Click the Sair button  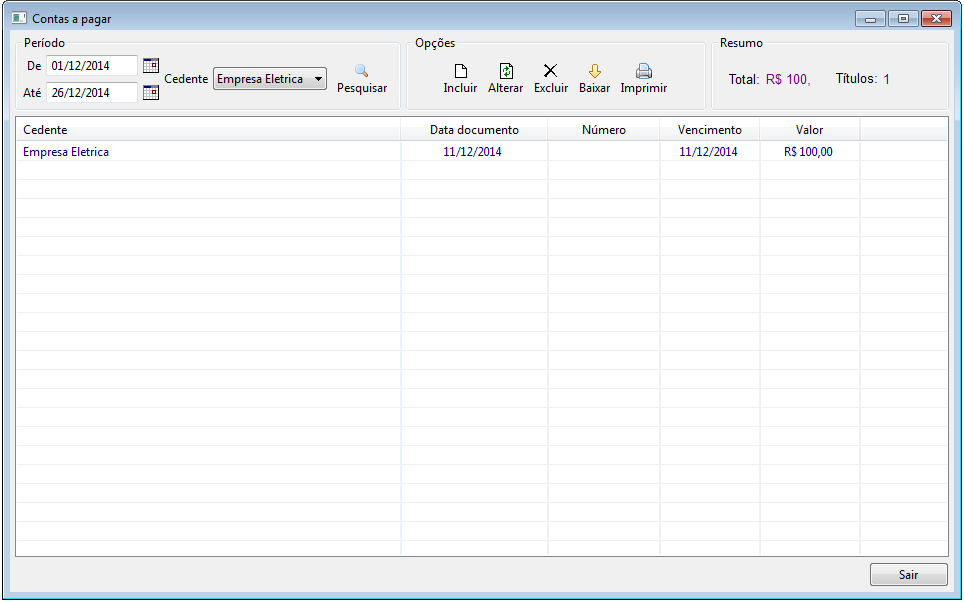click(908, 575)
